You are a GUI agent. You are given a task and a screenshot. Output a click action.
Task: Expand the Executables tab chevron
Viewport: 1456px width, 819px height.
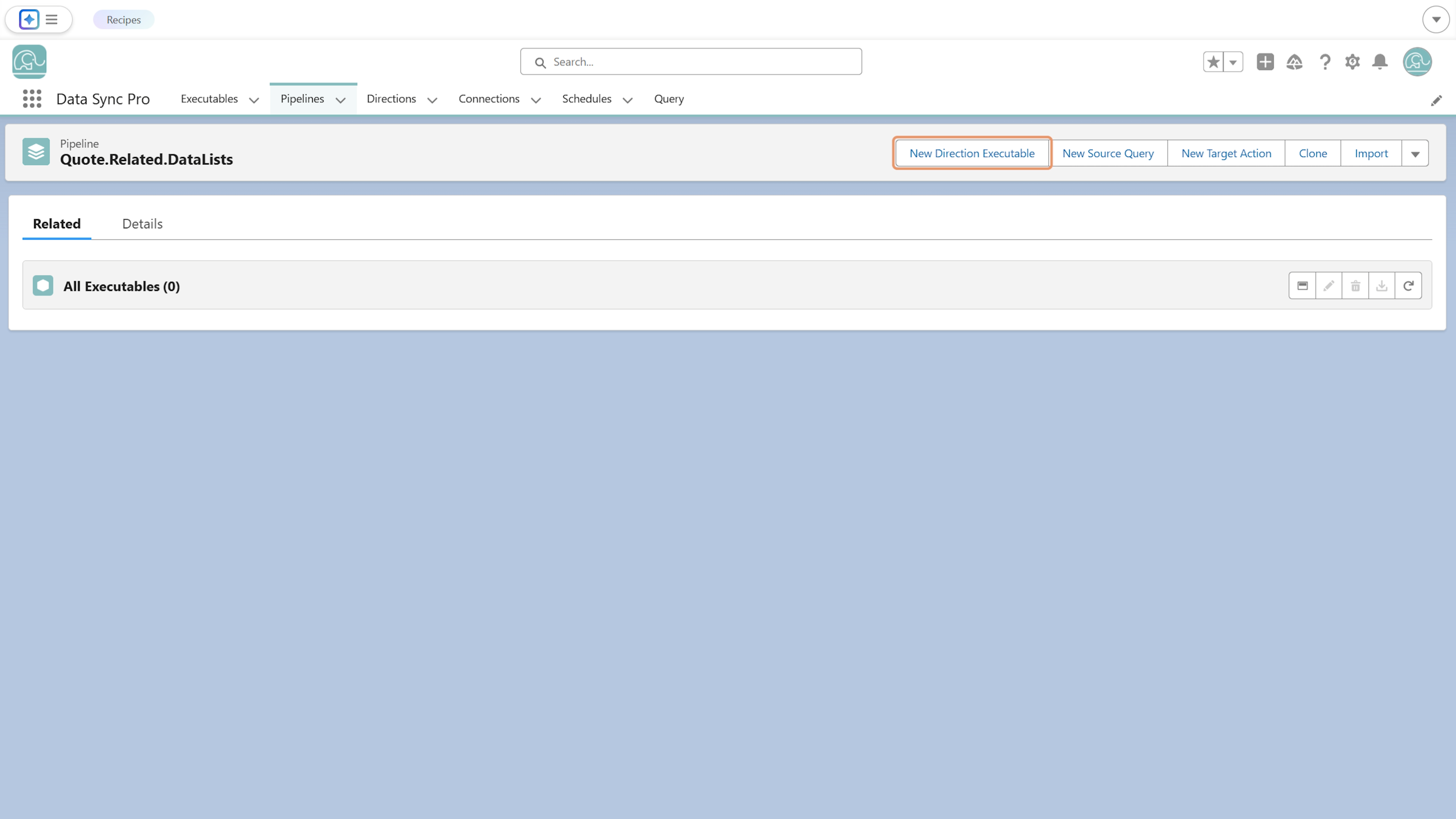tap(254, 100)
